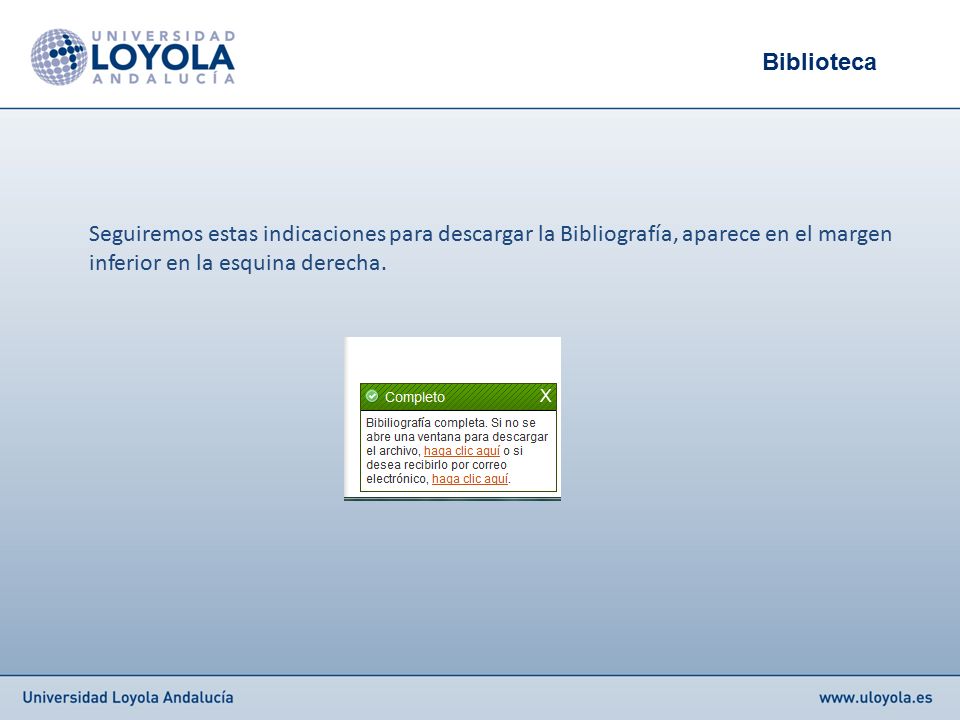Click first 'haga clic aquí' link to download file
960x720 pixels.
tap(462, 451)
